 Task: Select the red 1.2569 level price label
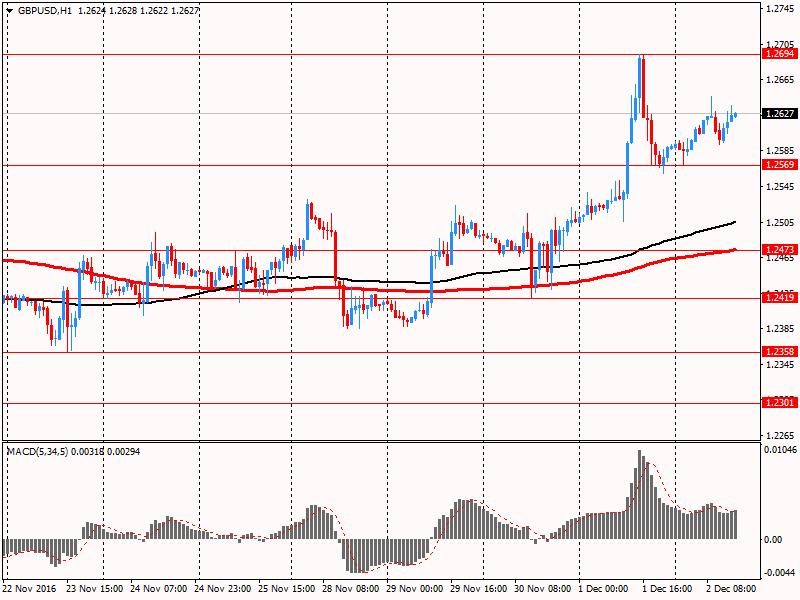pyautogui.click(x=779, y=164)
